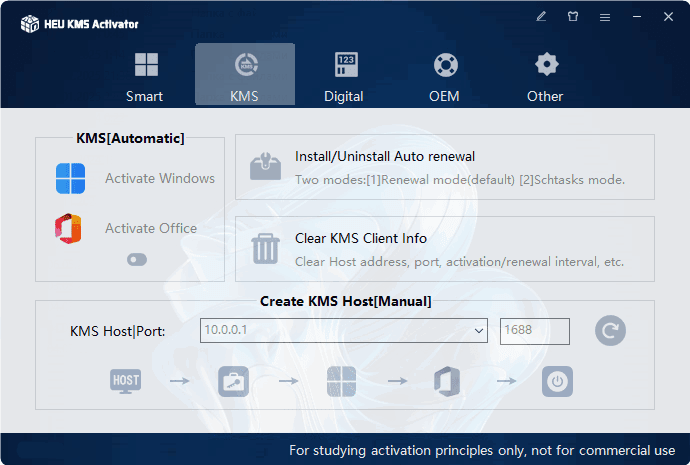Click the 'Two modes' renewal description text
The image size is (690, 465).
pyautogui.click(x=460, y=180)
